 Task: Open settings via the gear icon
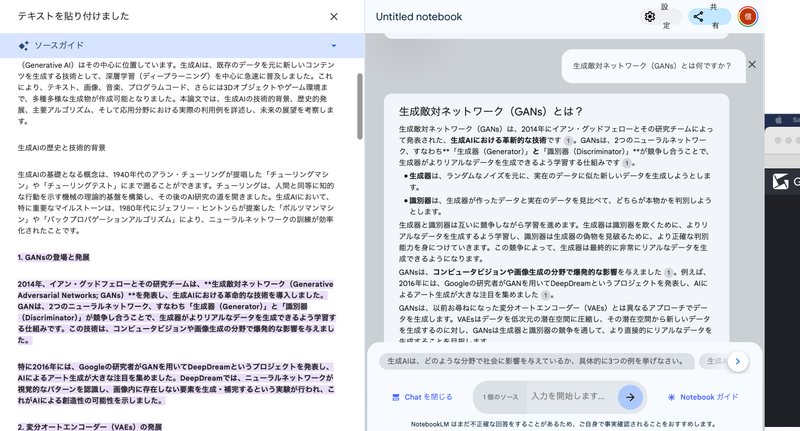pyautogui.click(x=650, y=16)
